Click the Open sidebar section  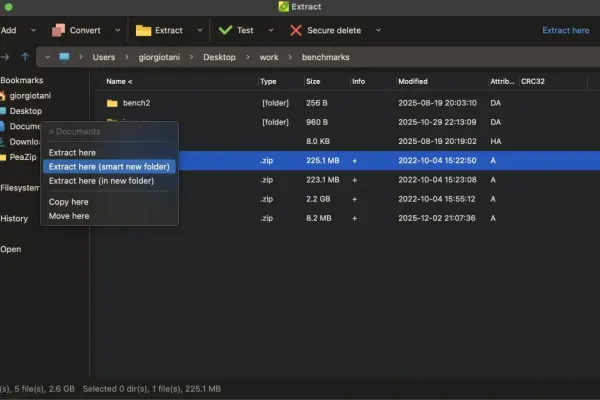coord(11,249)
